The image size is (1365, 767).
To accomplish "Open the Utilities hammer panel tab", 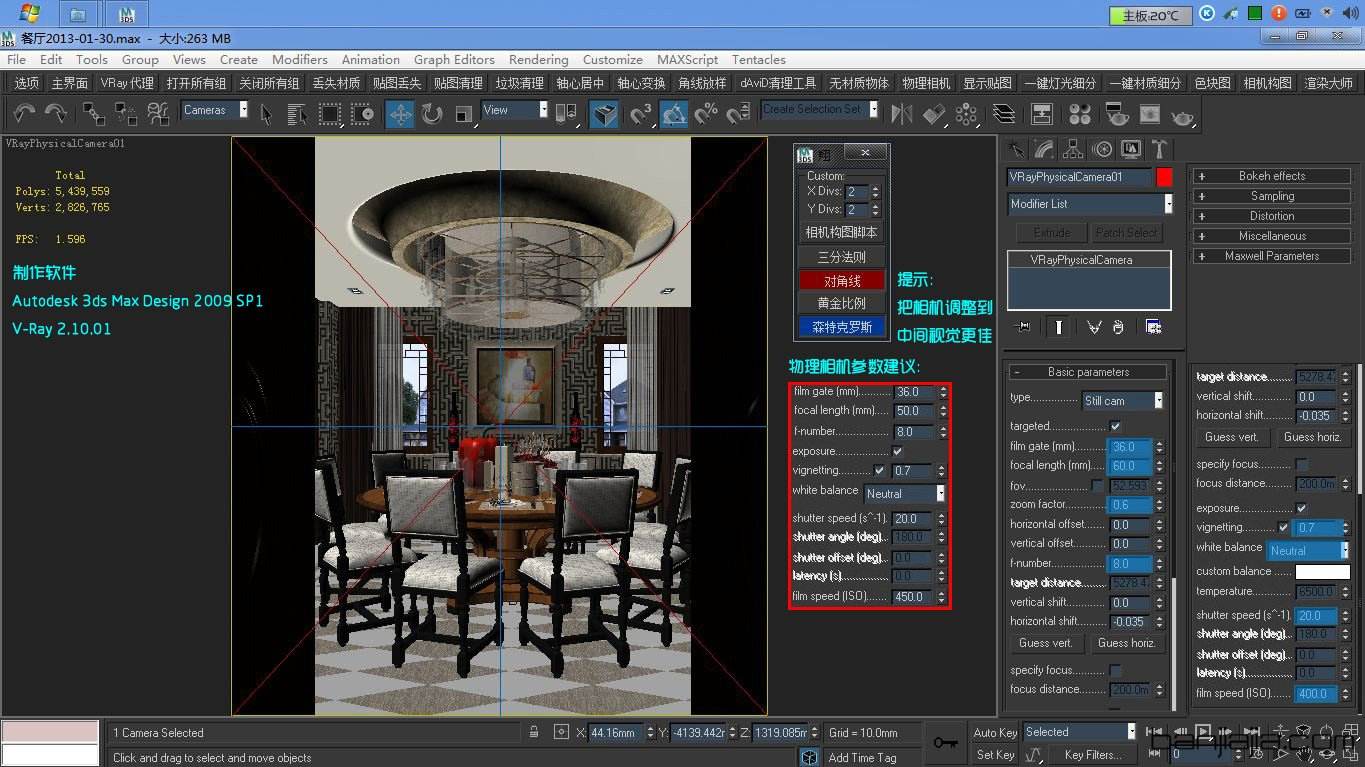I will (x=1160, y=150).
